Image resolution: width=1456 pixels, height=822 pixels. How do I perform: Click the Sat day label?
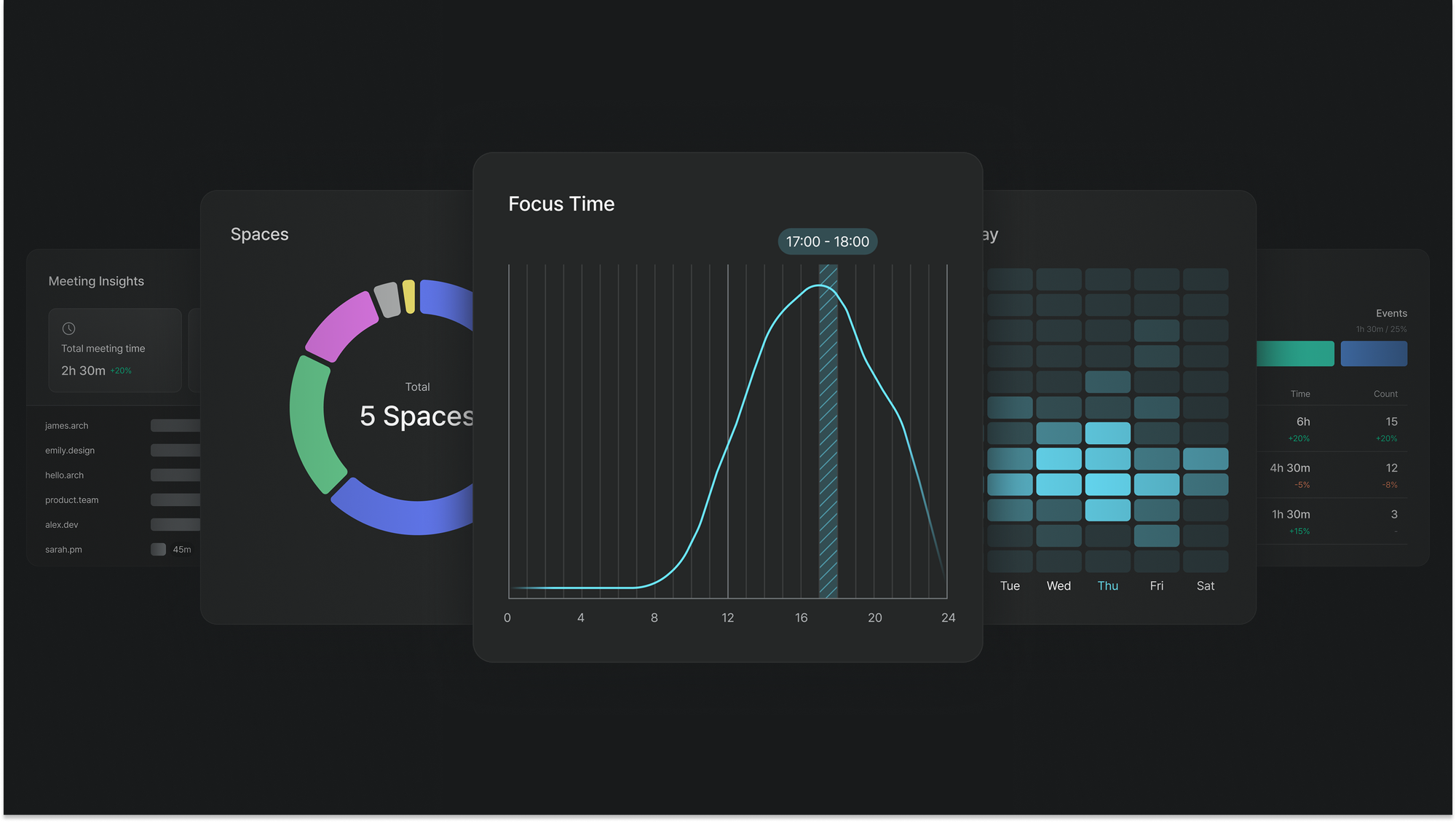click(1205, 586)
